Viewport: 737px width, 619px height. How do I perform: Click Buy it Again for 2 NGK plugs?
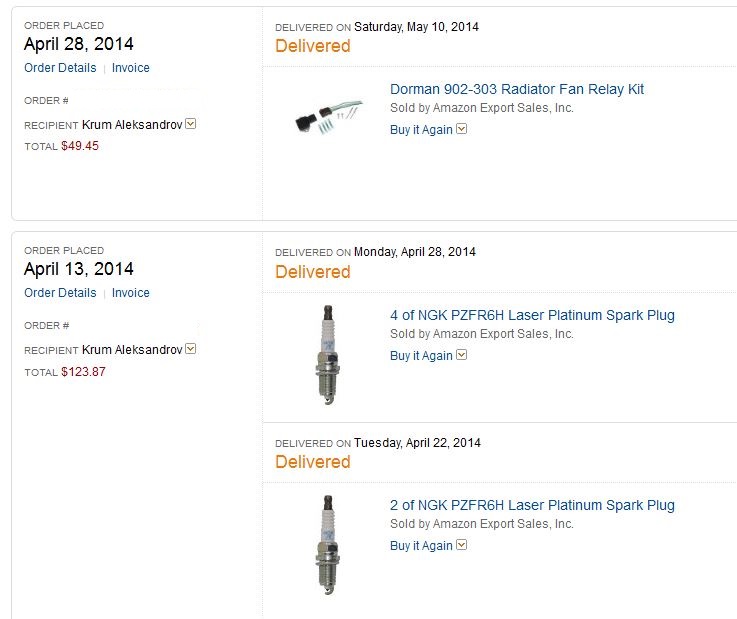coord(421,545)
